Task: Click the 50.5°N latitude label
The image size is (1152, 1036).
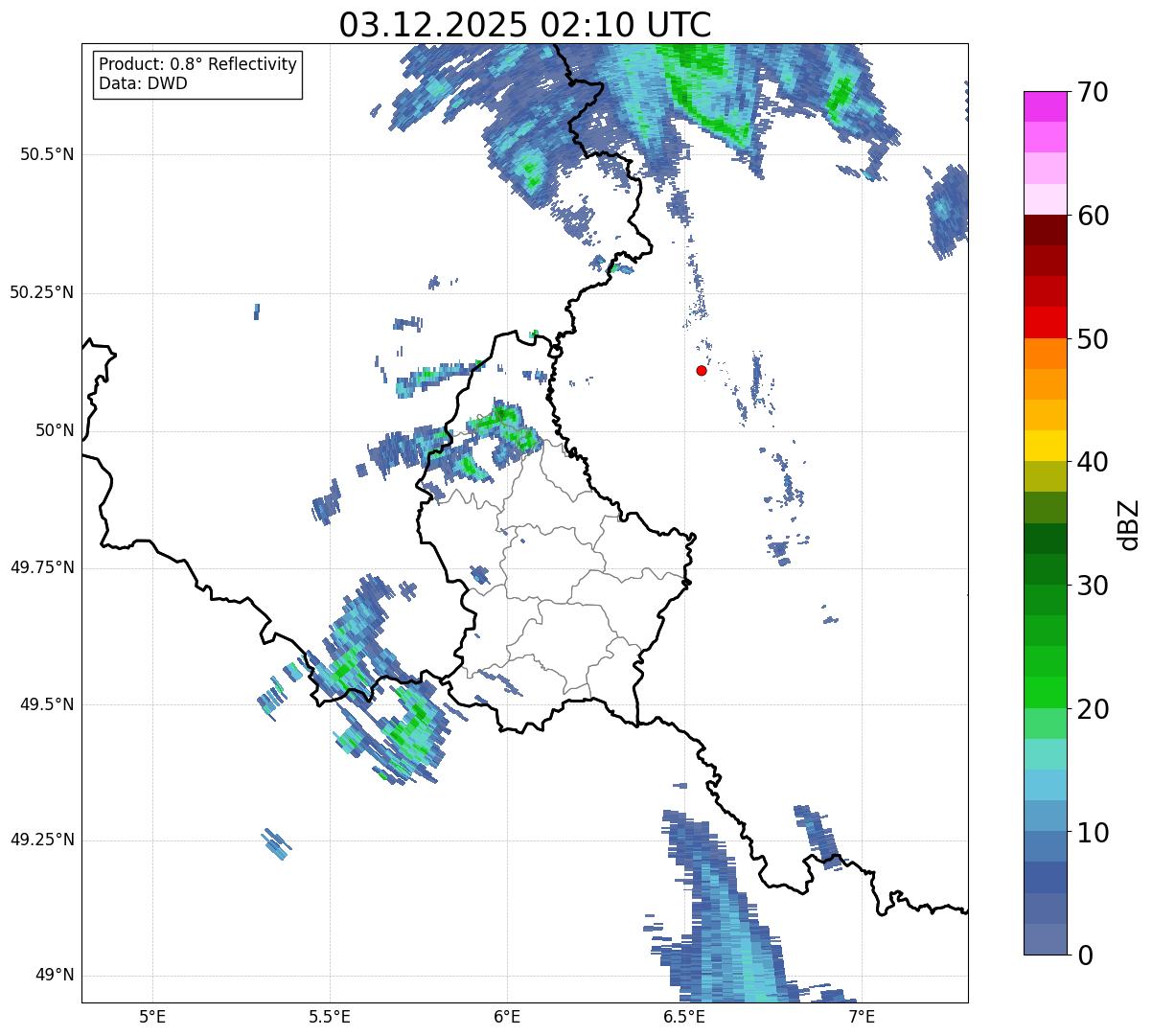Action: coord(47,154)
